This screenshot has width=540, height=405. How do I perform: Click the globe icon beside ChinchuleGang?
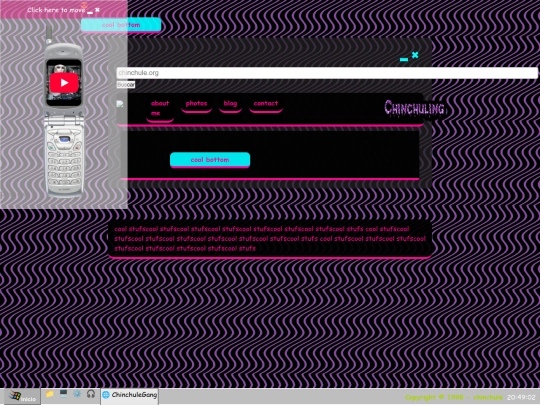click(x=106, y=395)
